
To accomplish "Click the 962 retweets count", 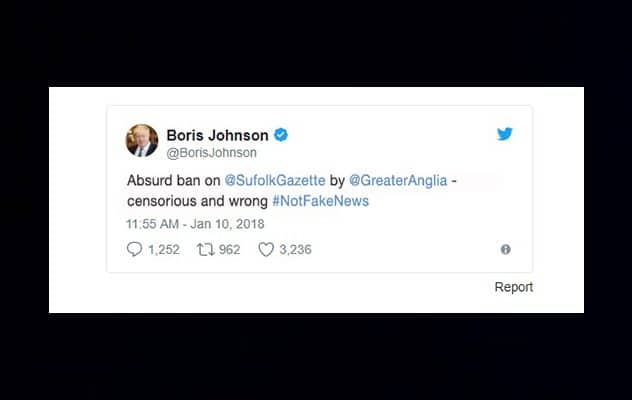I will tap(229, 250).
